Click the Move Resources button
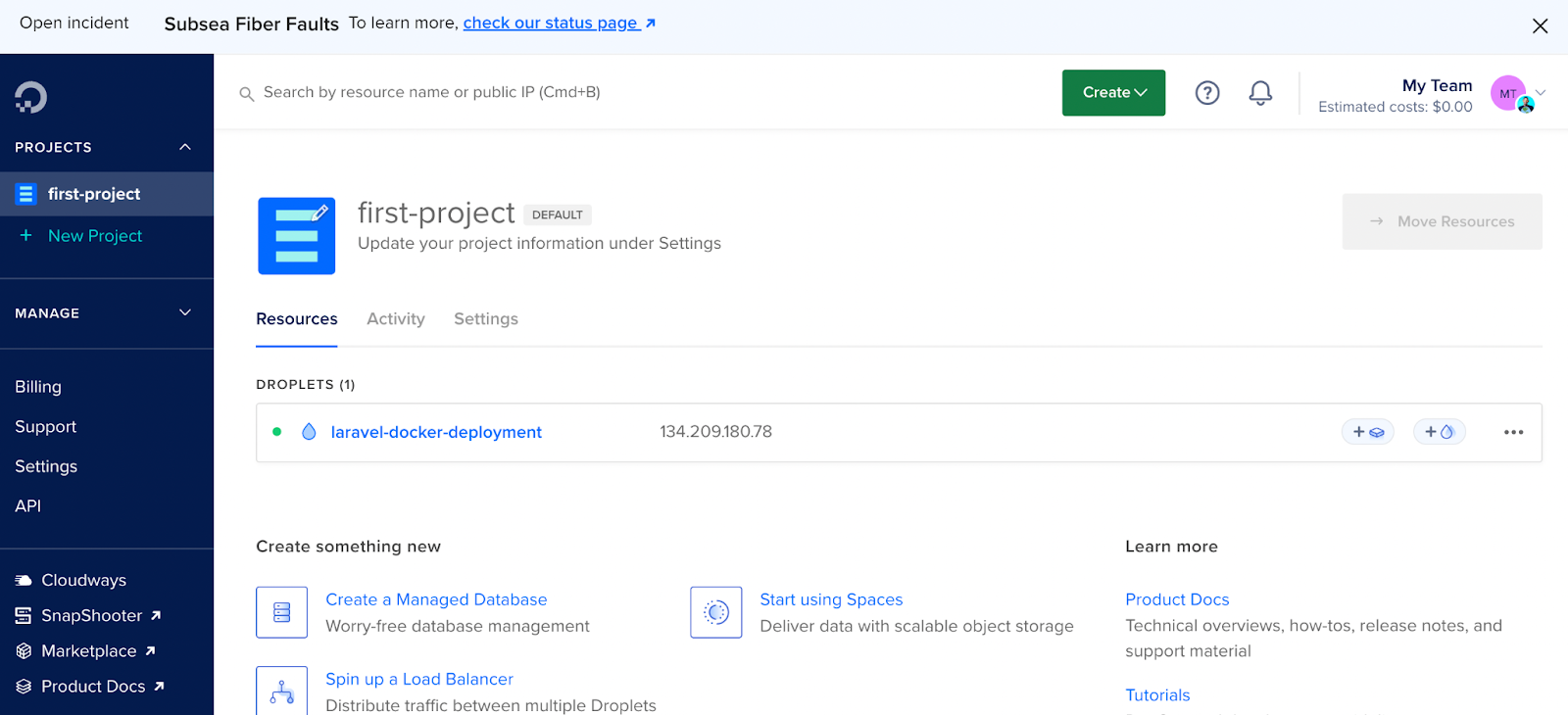 click(1443, 221)
